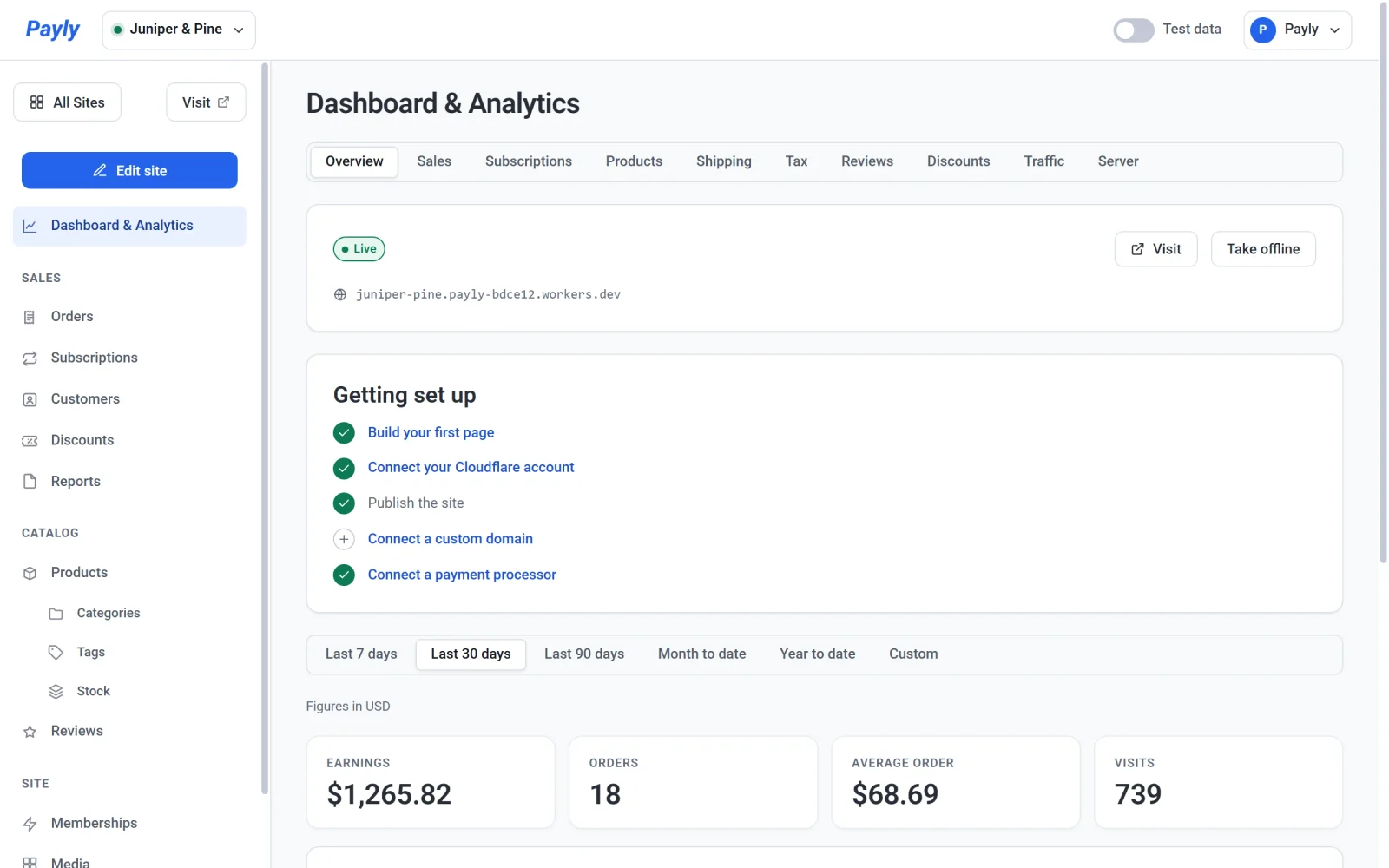Viewport: 1389px width, 868px height.
Task: Click the Reviews star icon
Action: 30,732
